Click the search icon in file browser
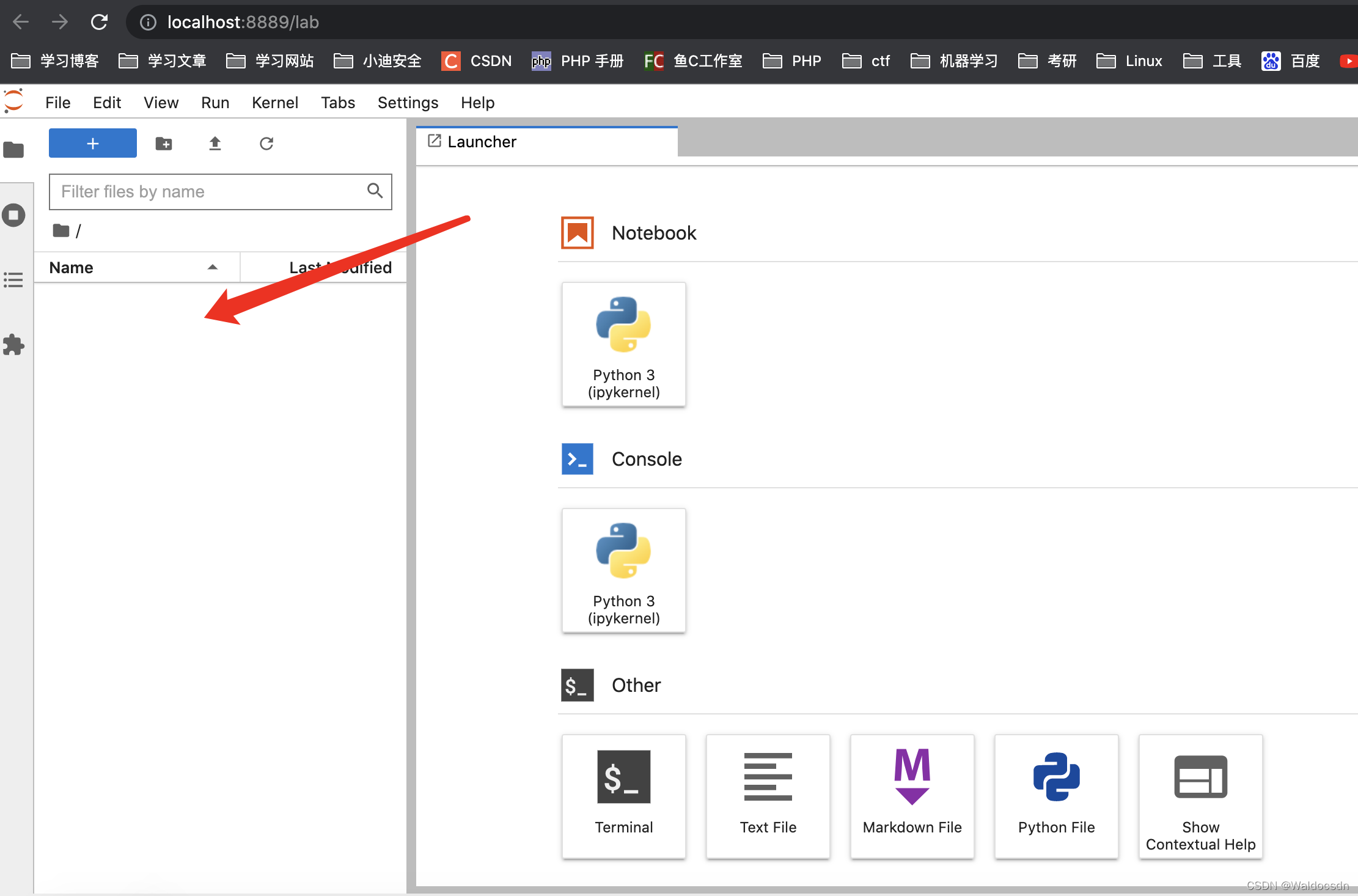This screenshot has width=1358, height=896. pyautogui.click(x=376, y=191)
